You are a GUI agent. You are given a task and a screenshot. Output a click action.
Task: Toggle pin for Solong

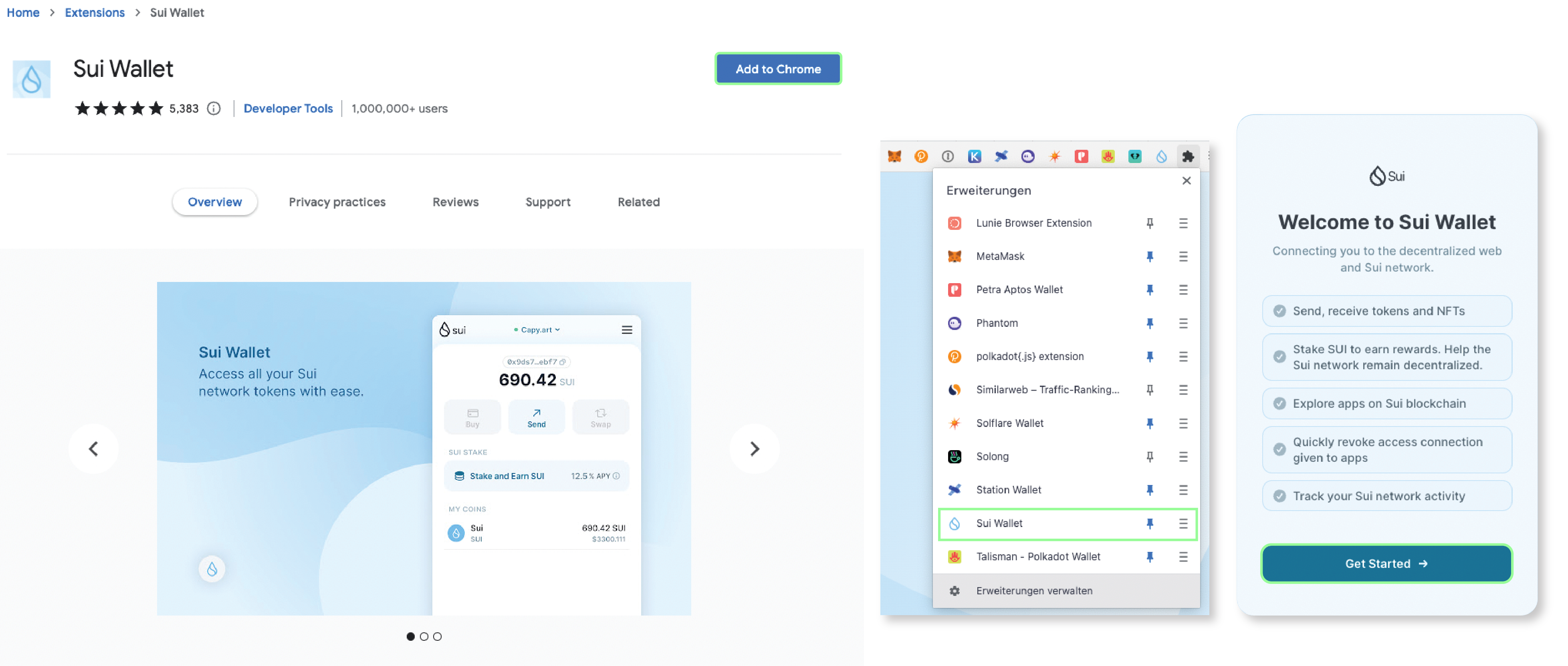pos(1150,457)
